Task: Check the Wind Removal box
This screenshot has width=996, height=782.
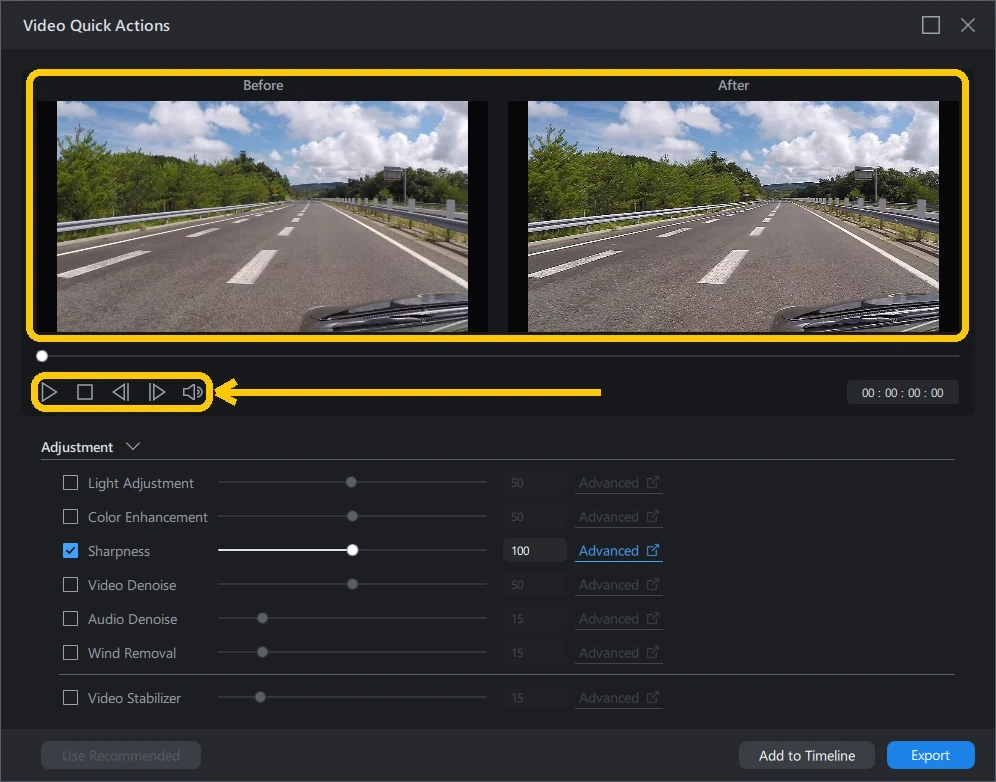Action: click(71, 652)
